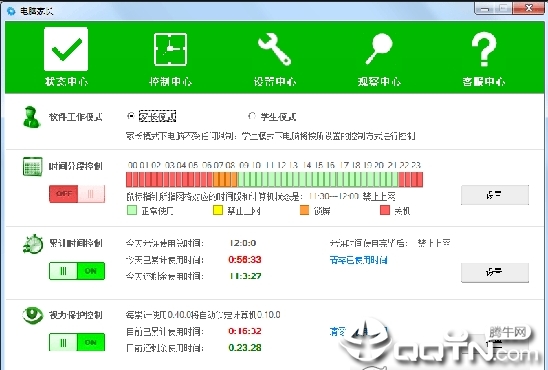The width and height of the screenshot is (548, 370).
Task: Click the software work mode person icon
Action: 31,117
